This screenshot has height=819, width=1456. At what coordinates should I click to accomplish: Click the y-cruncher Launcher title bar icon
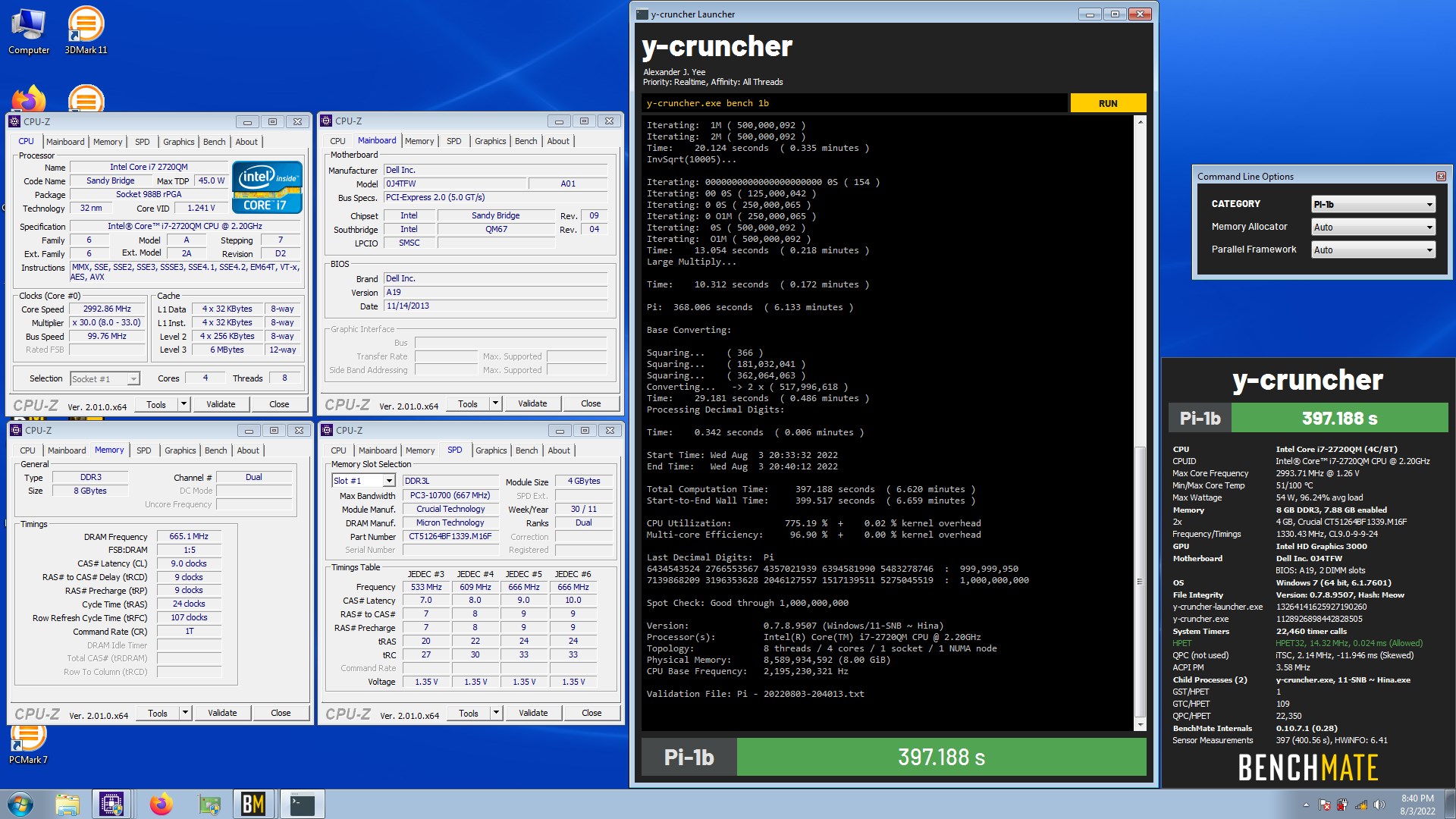tap(642, 14)
